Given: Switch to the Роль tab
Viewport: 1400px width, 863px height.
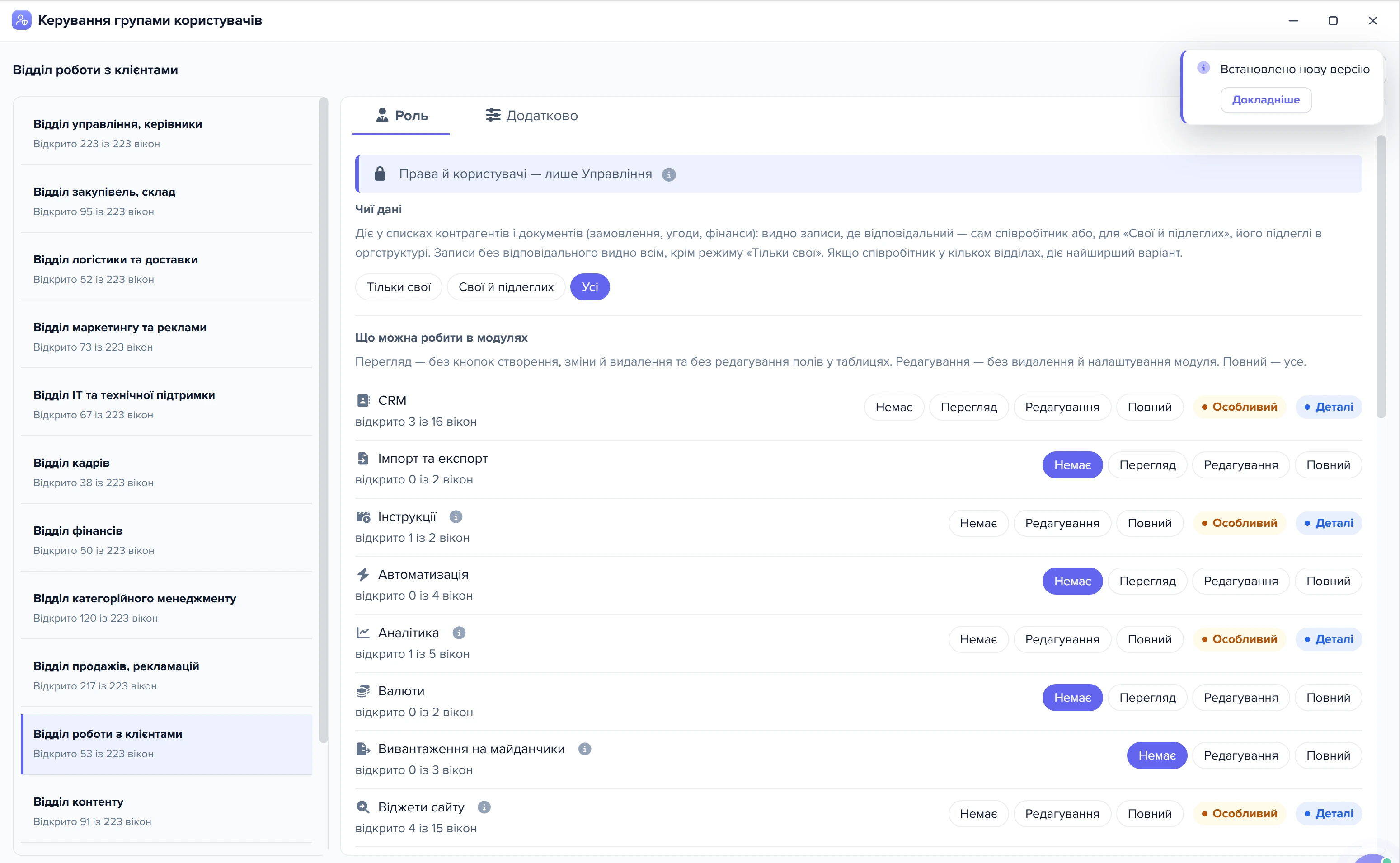Looking at the screenshot, I should click(x=401, y=116).
